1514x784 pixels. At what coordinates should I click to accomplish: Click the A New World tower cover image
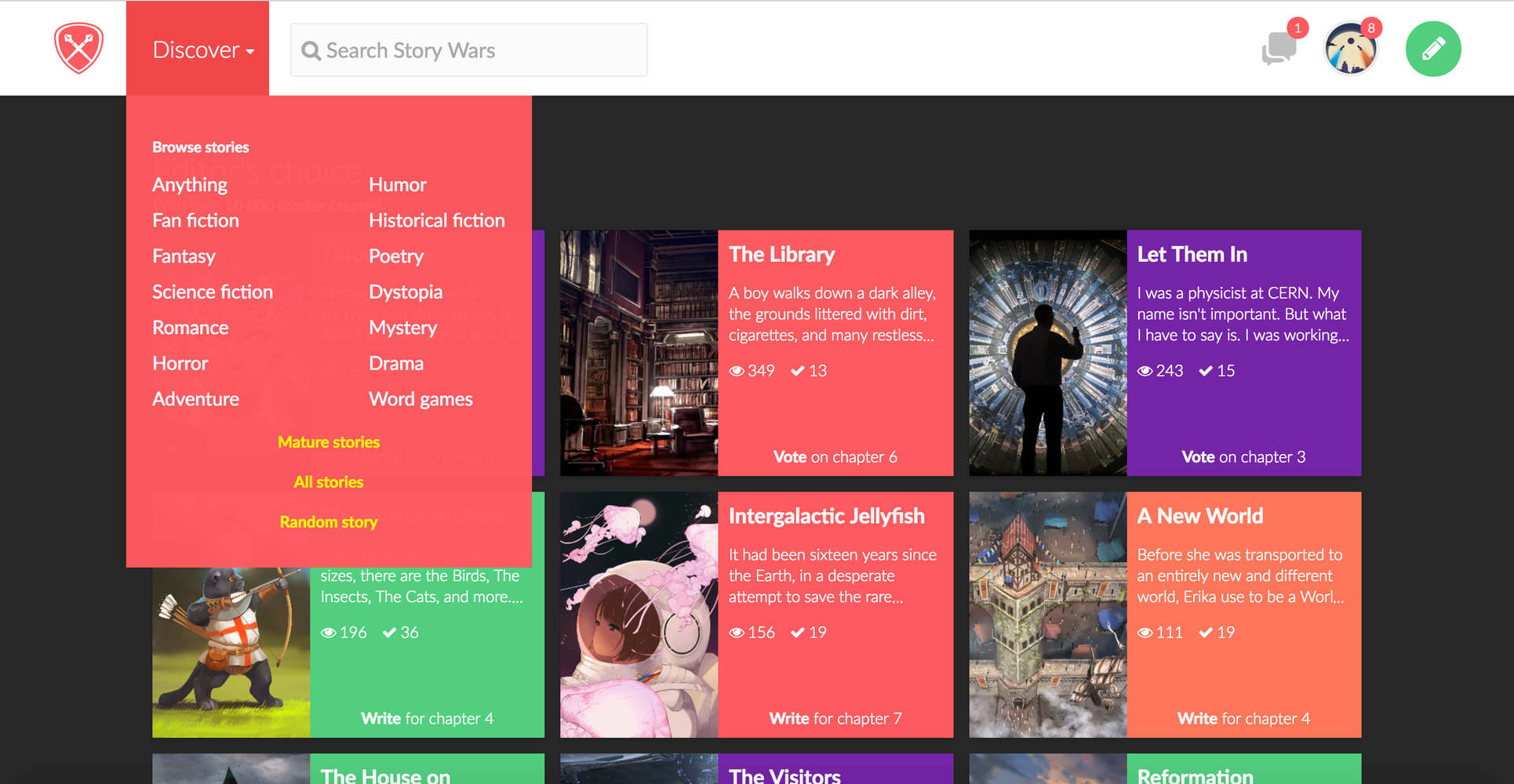(1048, 615)
